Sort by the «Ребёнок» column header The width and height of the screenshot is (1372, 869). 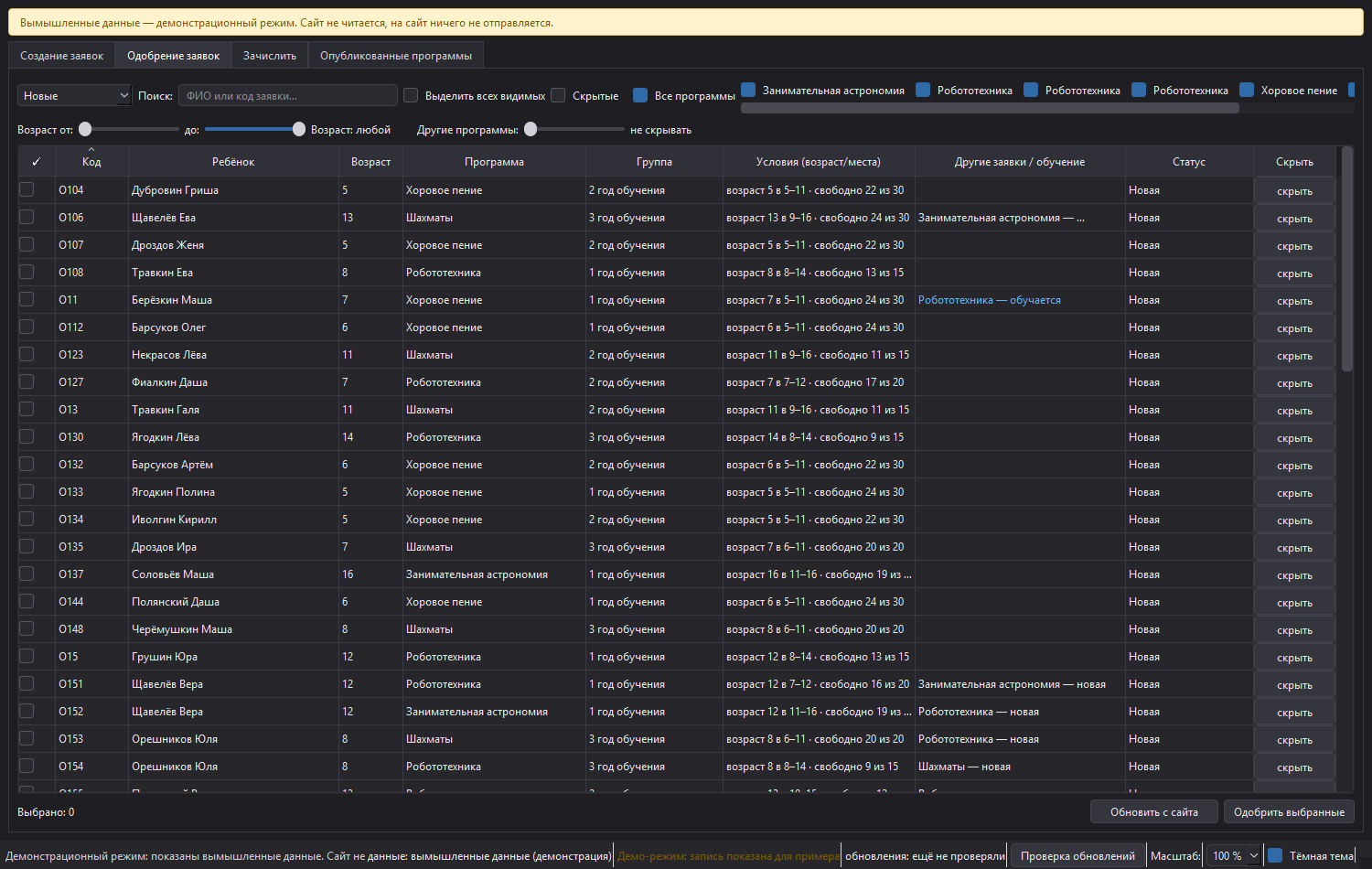click(233, 162)
